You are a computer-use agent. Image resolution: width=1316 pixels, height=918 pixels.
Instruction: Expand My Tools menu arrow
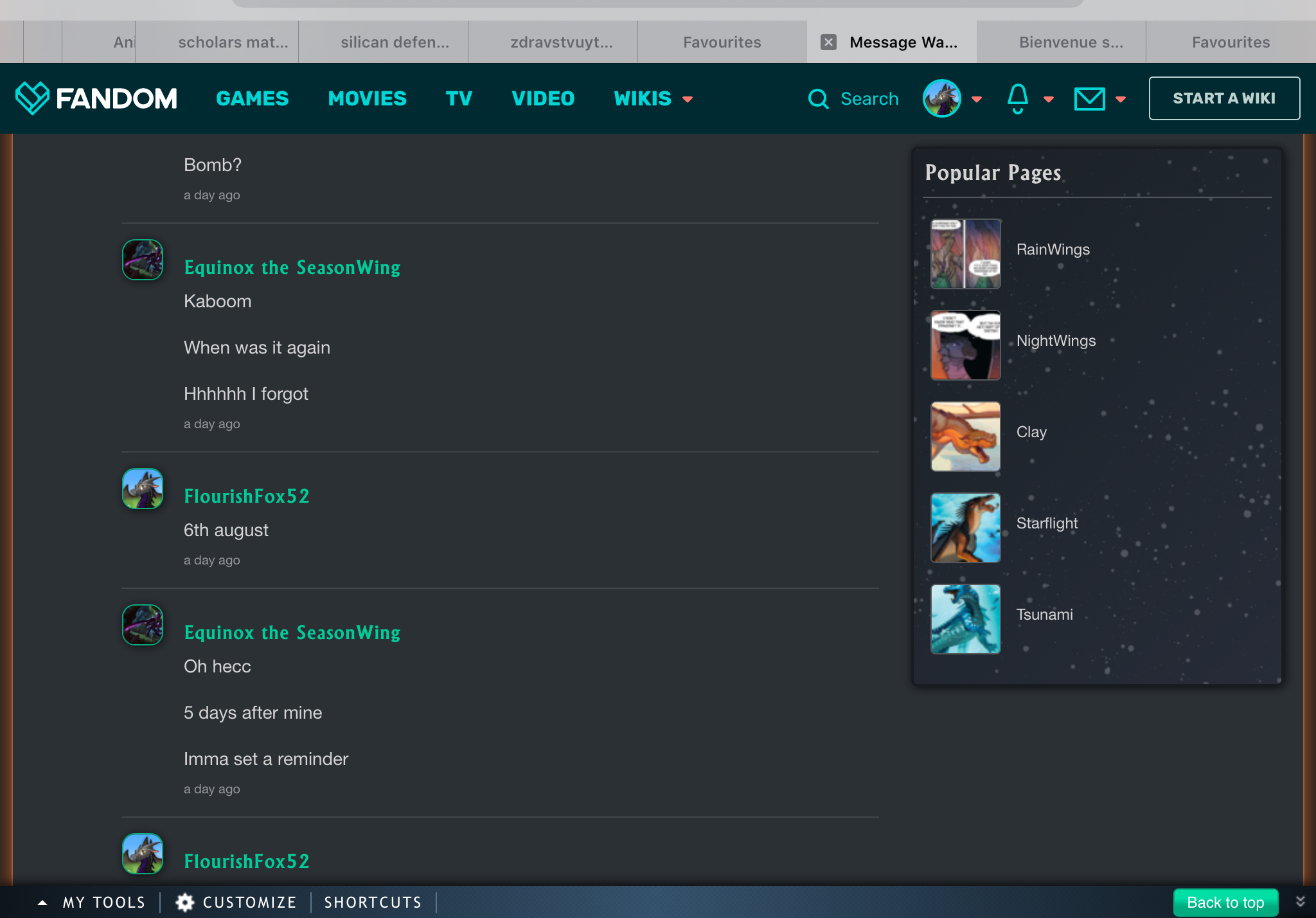[42, 902]
